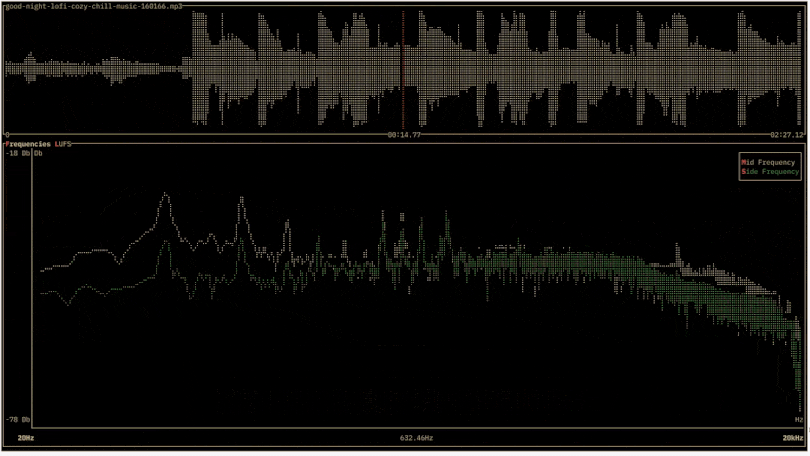Toggle the Side Frequency legend entry
Screen dimensions: 810x456
tap(770, 171)
